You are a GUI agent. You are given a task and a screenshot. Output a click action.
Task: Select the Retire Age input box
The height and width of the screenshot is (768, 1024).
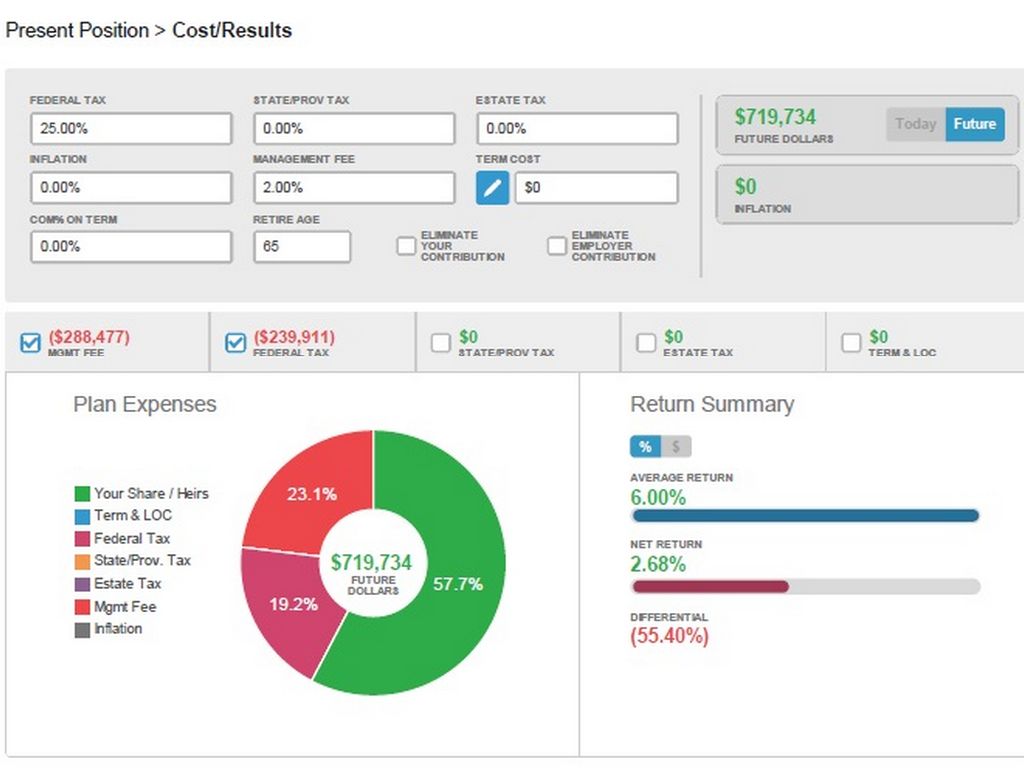coord(301,246)
